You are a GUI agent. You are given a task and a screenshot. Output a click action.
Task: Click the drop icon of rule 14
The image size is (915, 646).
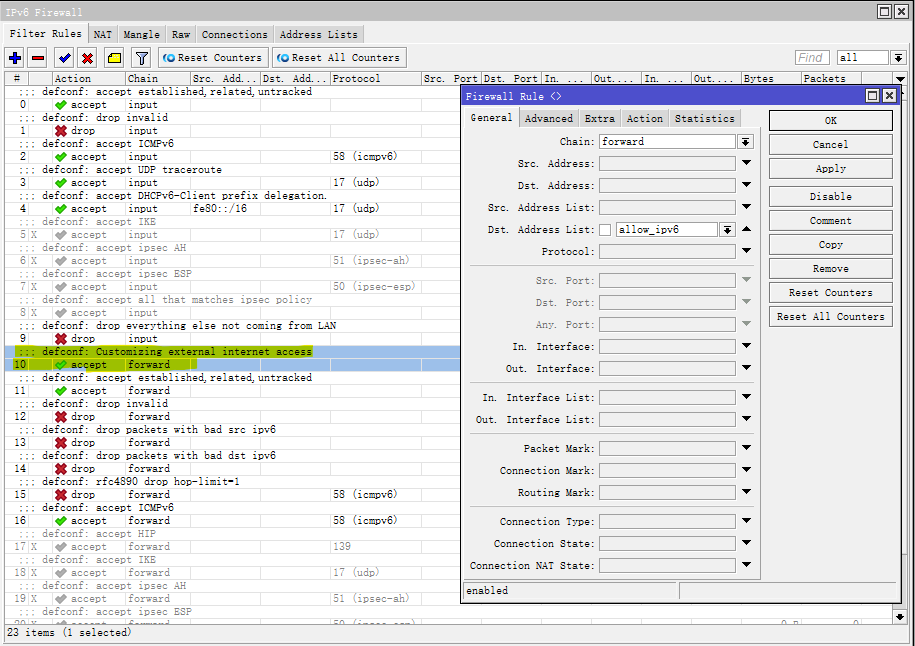[61, 469]
